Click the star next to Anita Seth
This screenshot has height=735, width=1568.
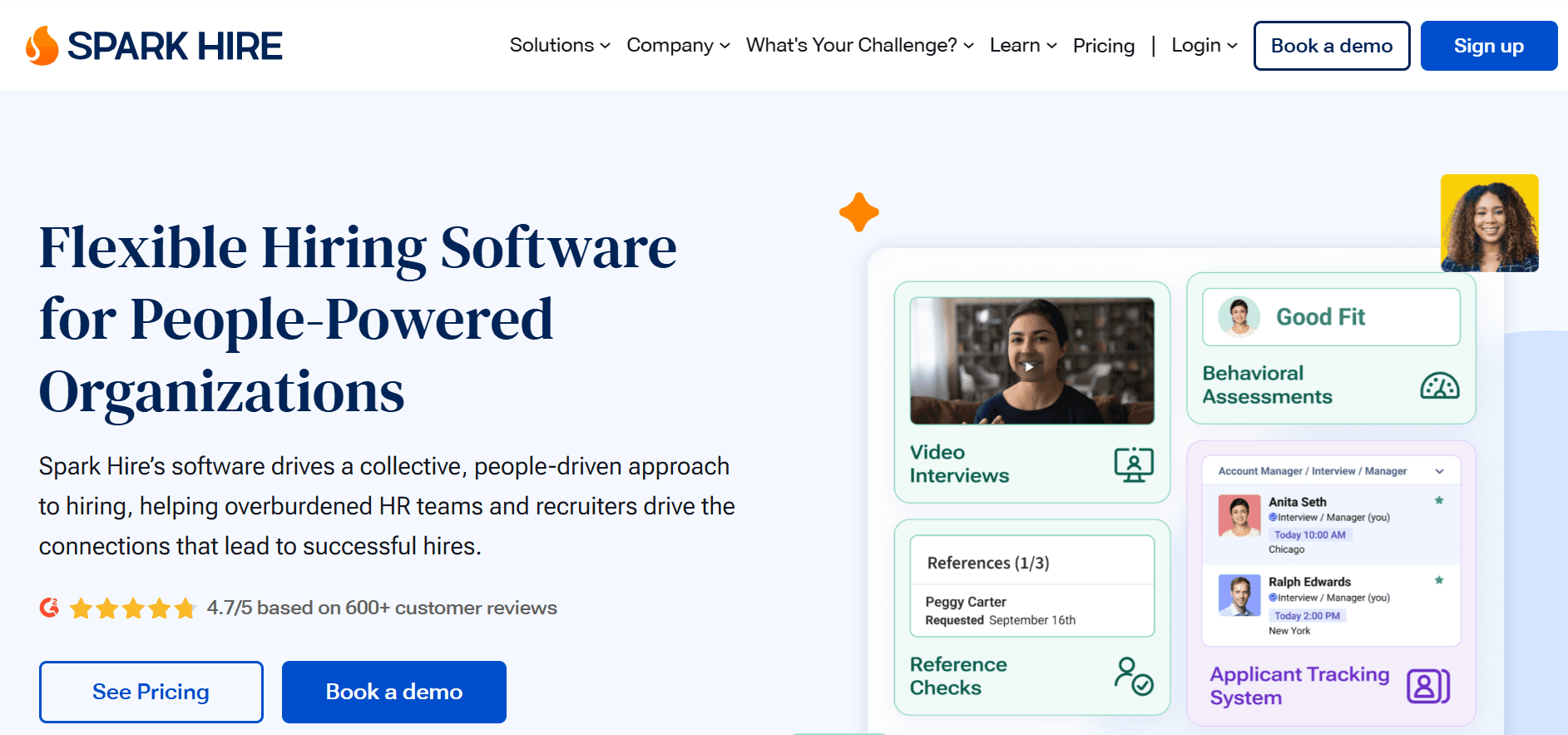point(1439,500)
